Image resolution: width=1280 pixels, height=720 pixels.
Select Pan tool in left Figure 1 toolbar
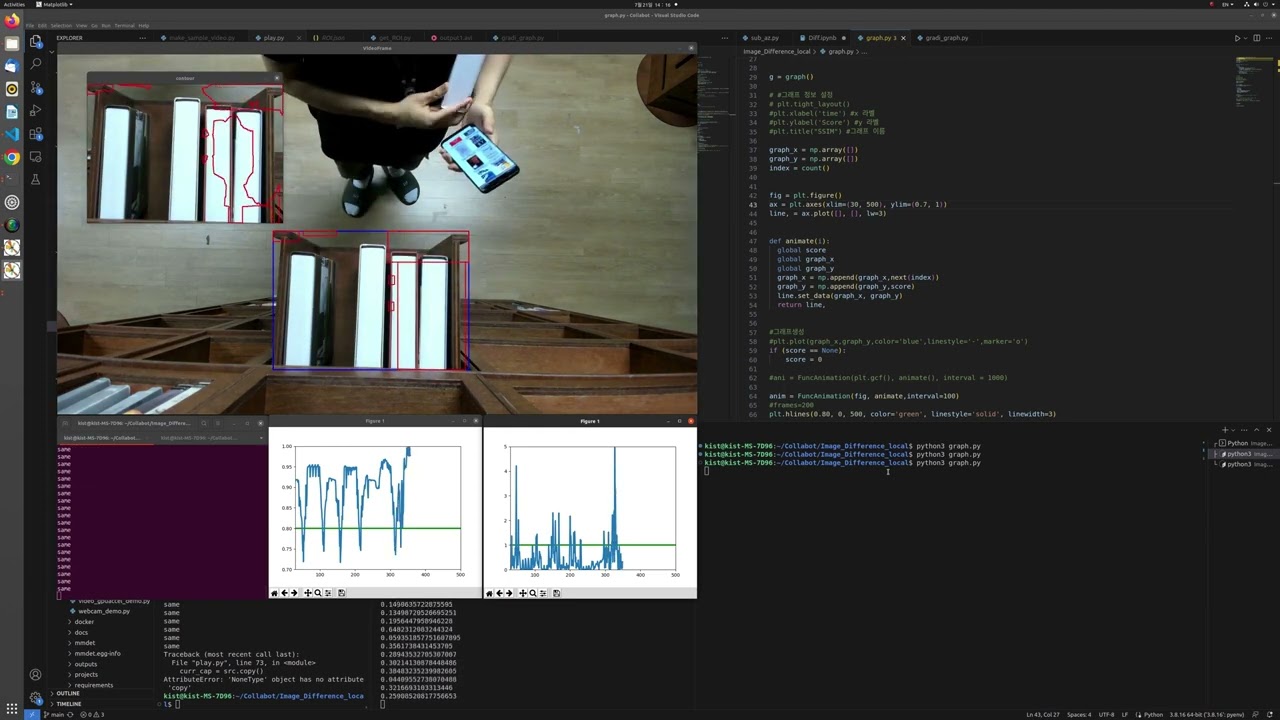[308, 593]
